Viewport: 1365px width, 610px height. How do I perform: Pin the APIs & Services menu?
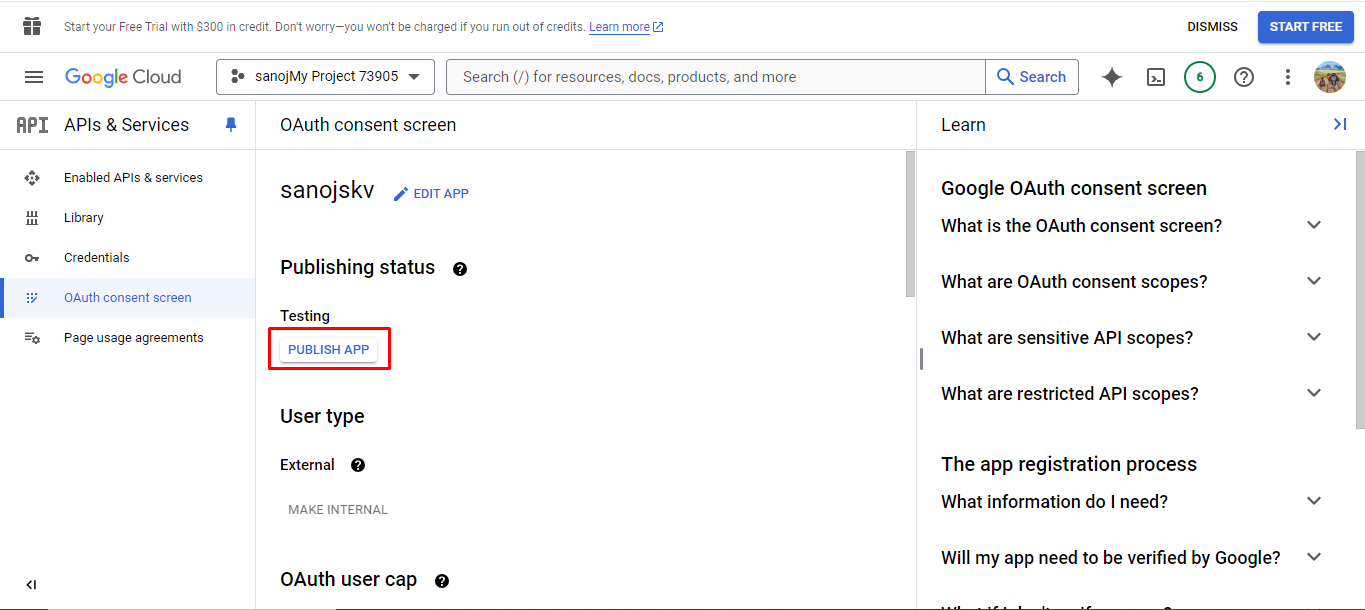pos(231,125)
